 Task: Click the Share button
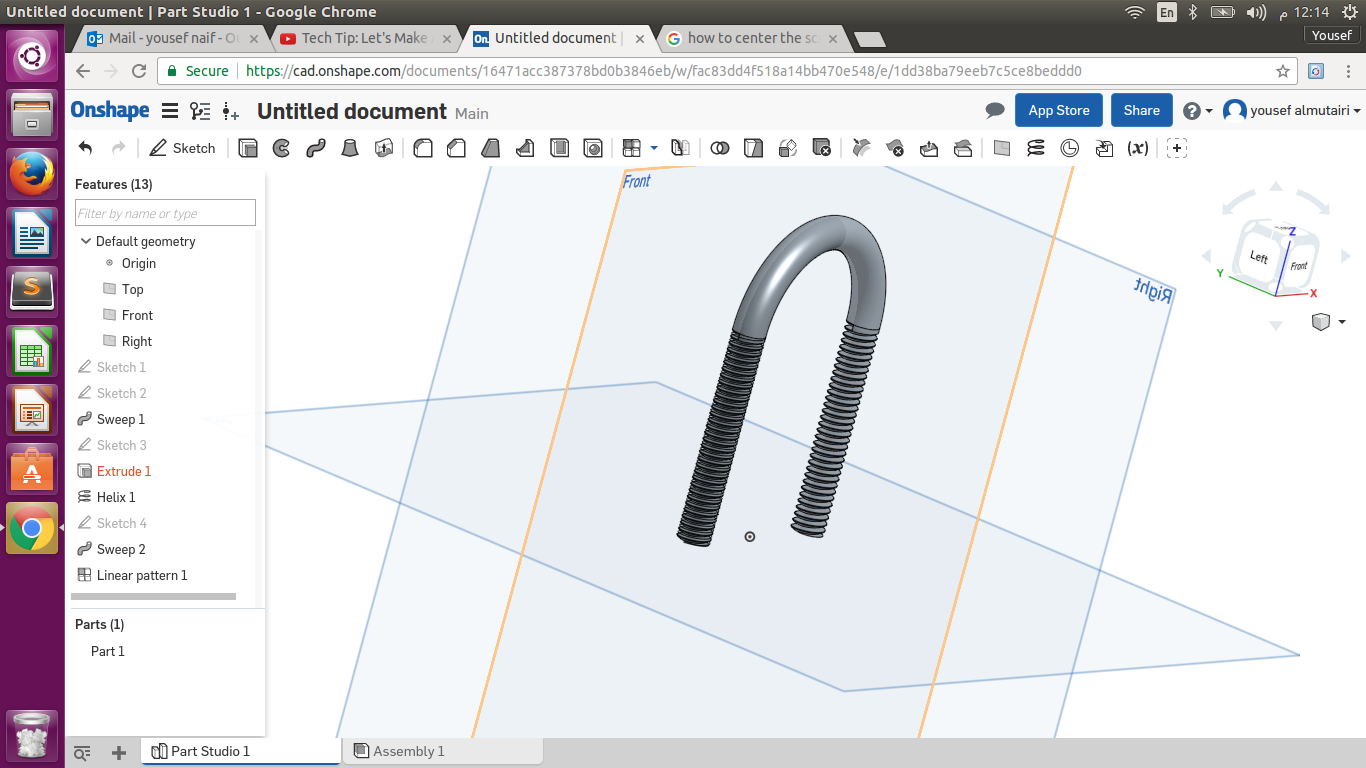pos(1142,110)
